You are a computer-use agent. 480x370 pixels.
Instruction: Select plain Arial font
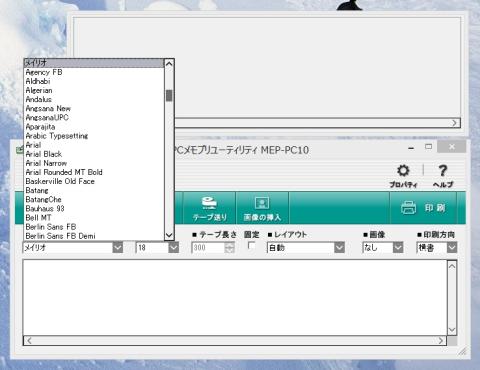click(94, 145)
